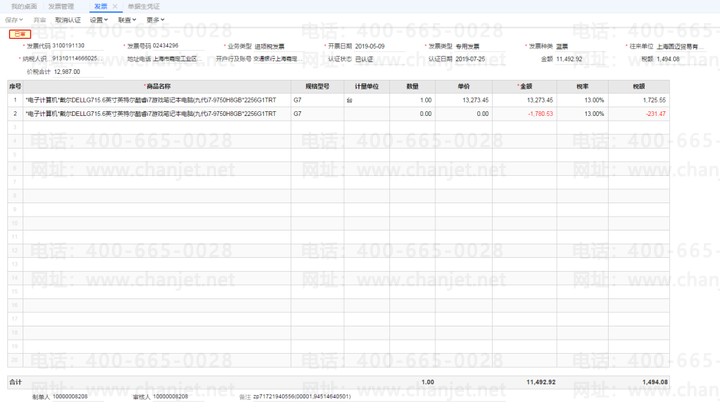The height and width of the screenshot is (413, 720).
Task: Open the 单据生凭证 tab
Action: (144, 6)
